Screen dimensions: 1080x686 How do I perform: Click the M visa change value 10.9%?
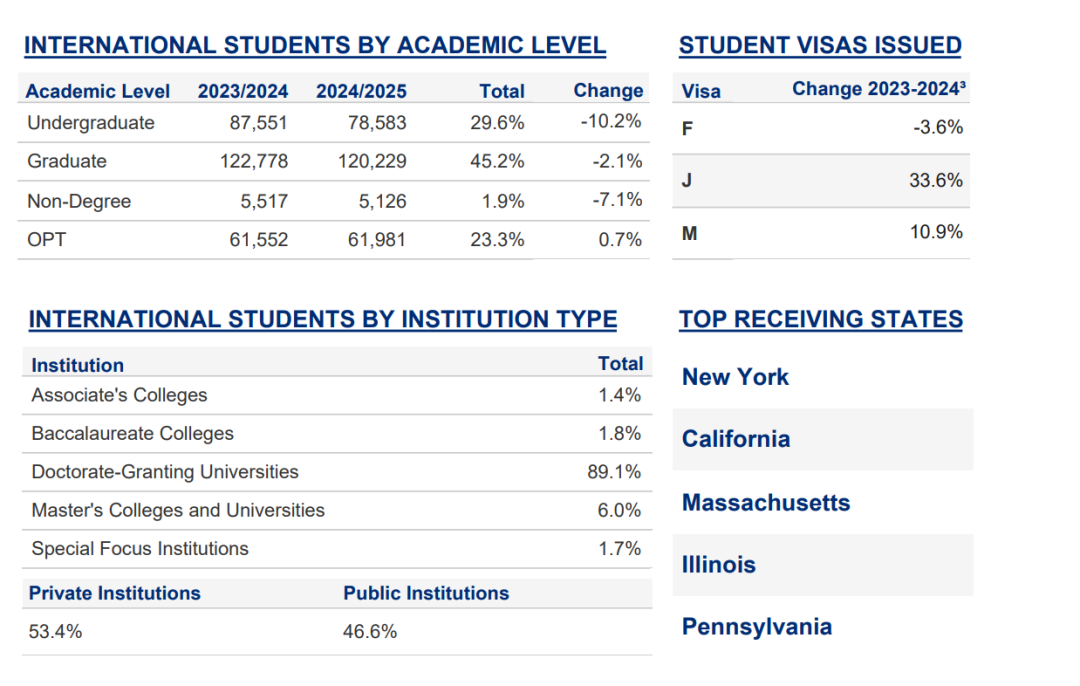(x=937, y=232)
